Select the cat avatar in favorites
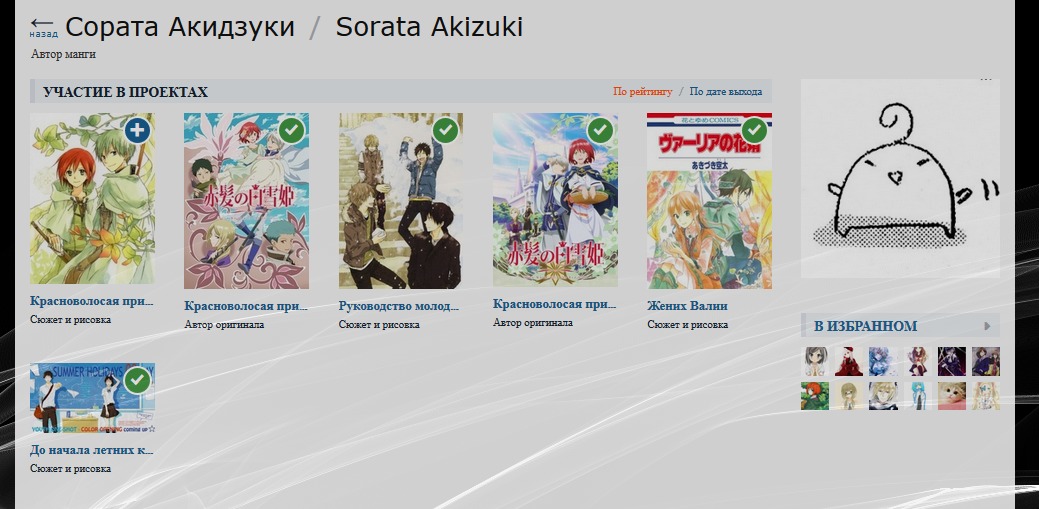Image resolution: width=1039 pixels, height=509 pixels. click(x=952, y=396)
